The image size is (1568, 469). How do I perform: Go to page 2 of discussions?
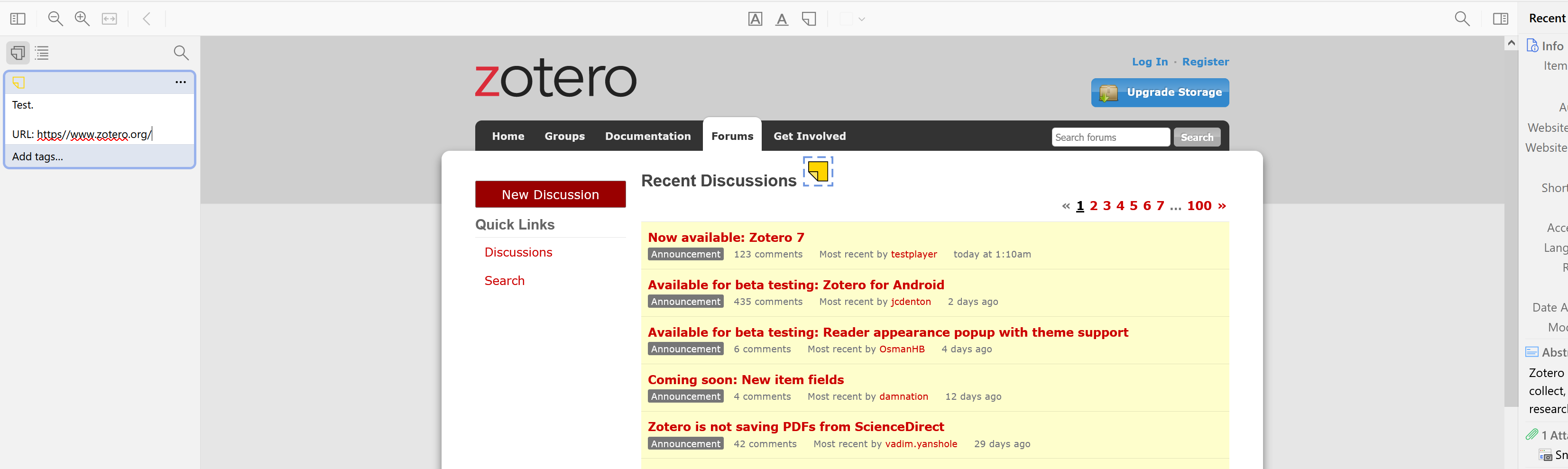pos(1093,206)
